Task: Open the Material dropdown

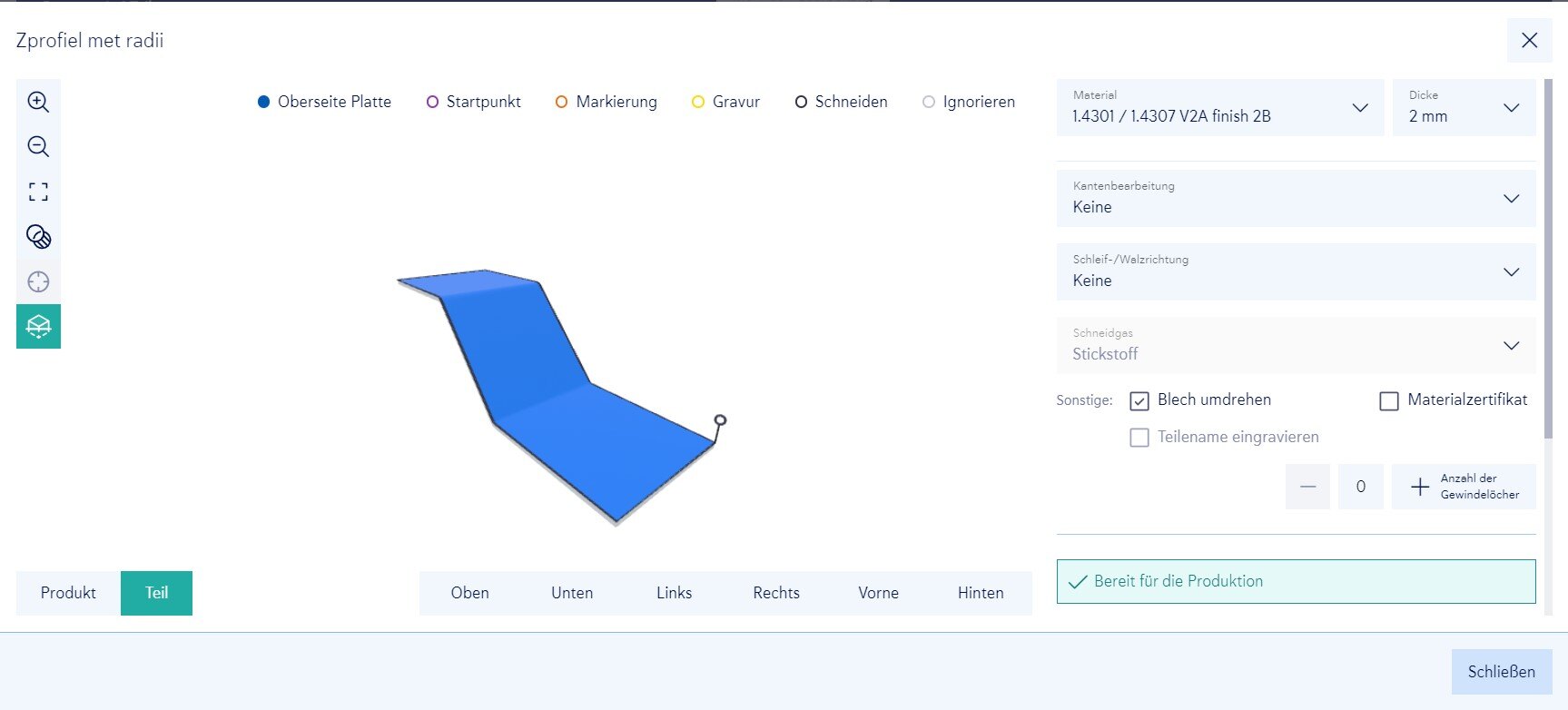Action: point(1219,108)
